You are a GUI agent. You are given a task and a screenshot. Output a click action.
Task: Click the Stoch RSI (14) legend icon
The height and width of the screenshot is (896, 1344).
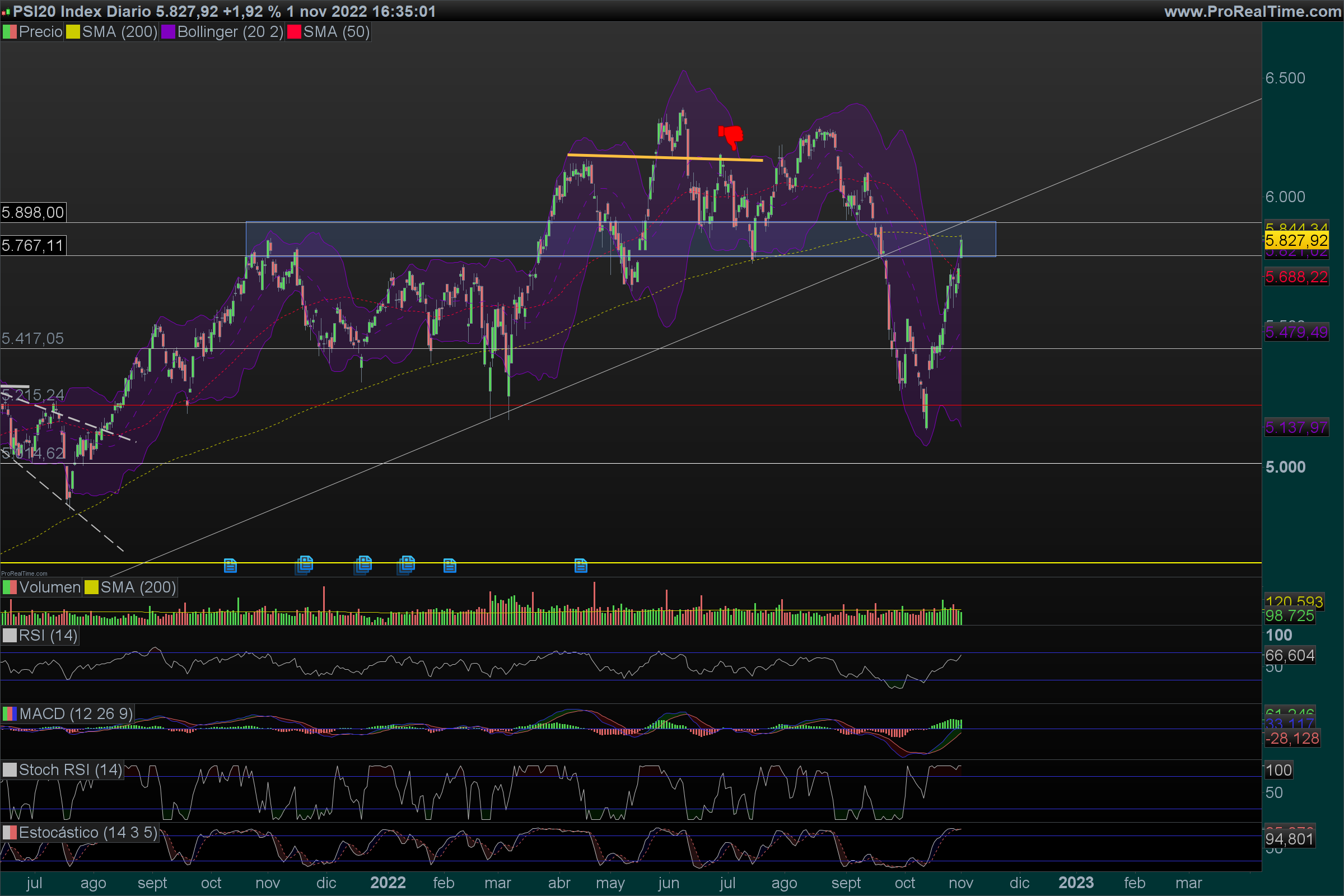click(10, 769)
